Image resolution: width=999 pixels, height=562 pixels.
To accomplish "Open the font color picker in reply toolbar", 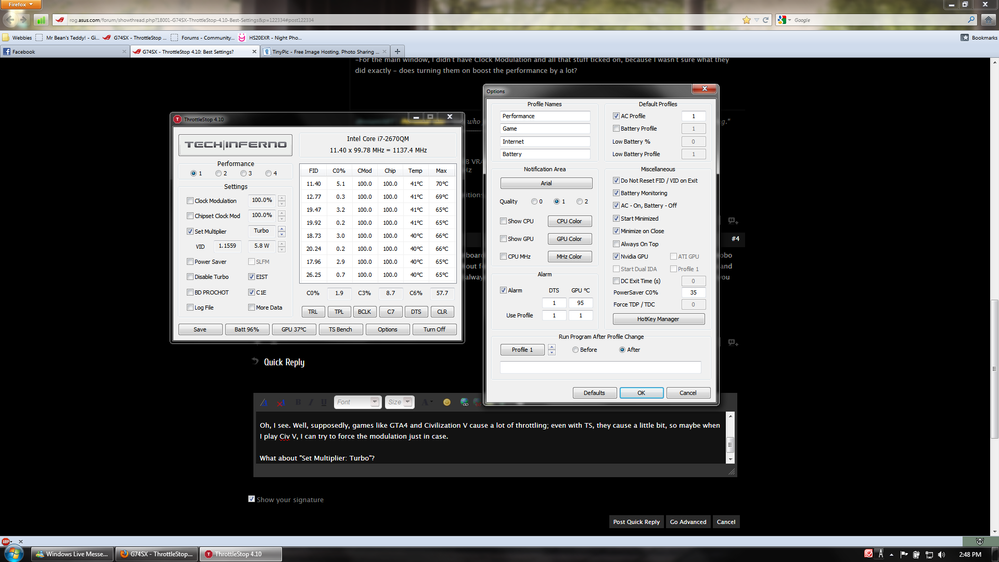I will pos(427,402).
